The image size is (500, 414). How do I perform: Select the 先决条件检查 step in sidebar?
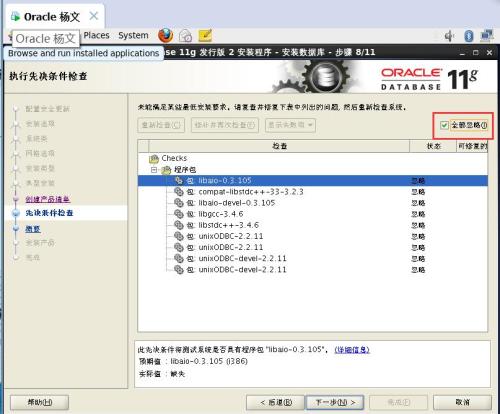click(x=49, y=213)
